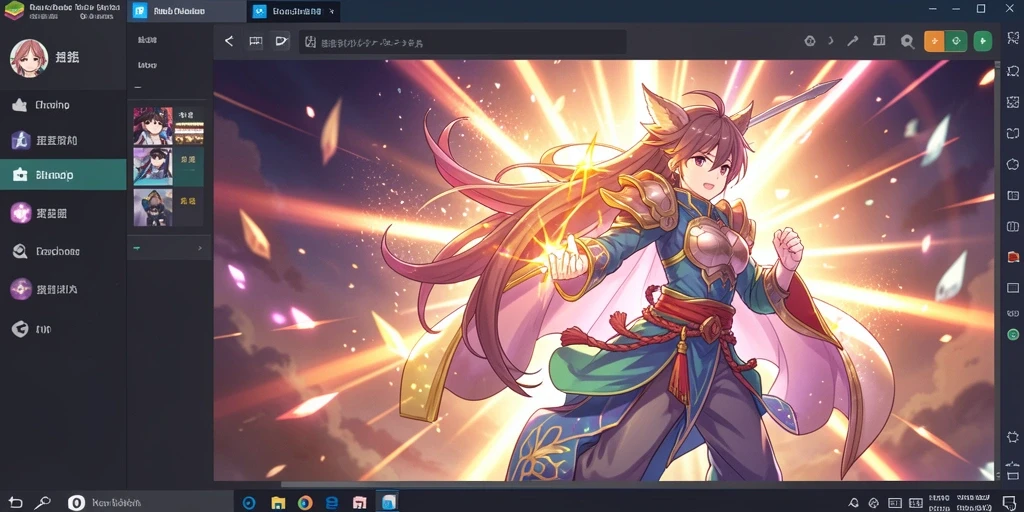Toggle the tag-shaped icon beside the back arrow

click(281, 41)
